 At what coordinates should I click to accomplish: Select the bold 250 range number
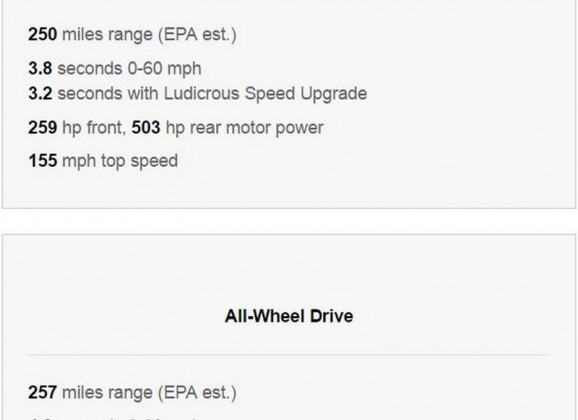coord(43,34)
